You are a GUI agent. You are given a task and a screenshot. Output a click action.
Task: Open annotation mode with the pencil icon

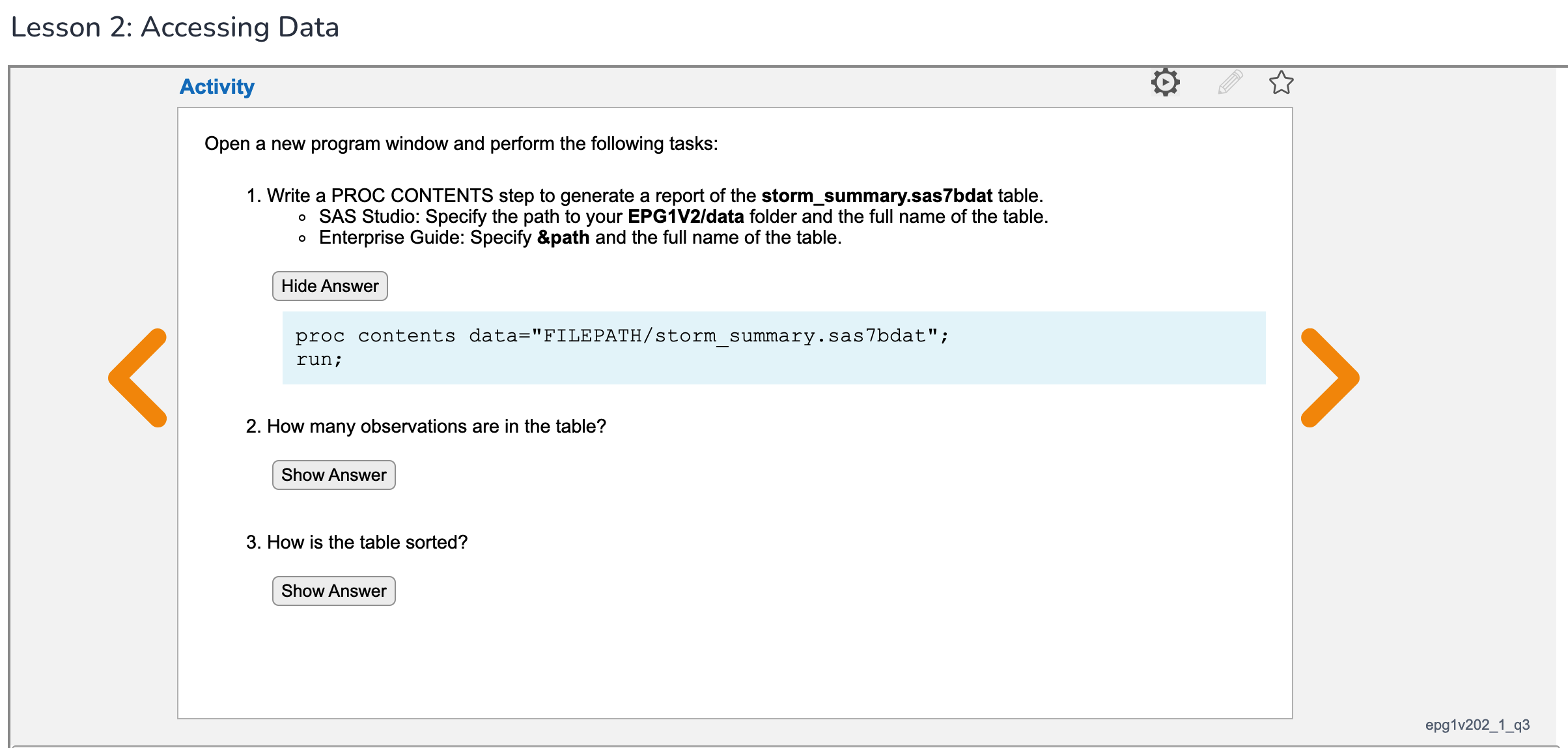[x=1231, y=83]
